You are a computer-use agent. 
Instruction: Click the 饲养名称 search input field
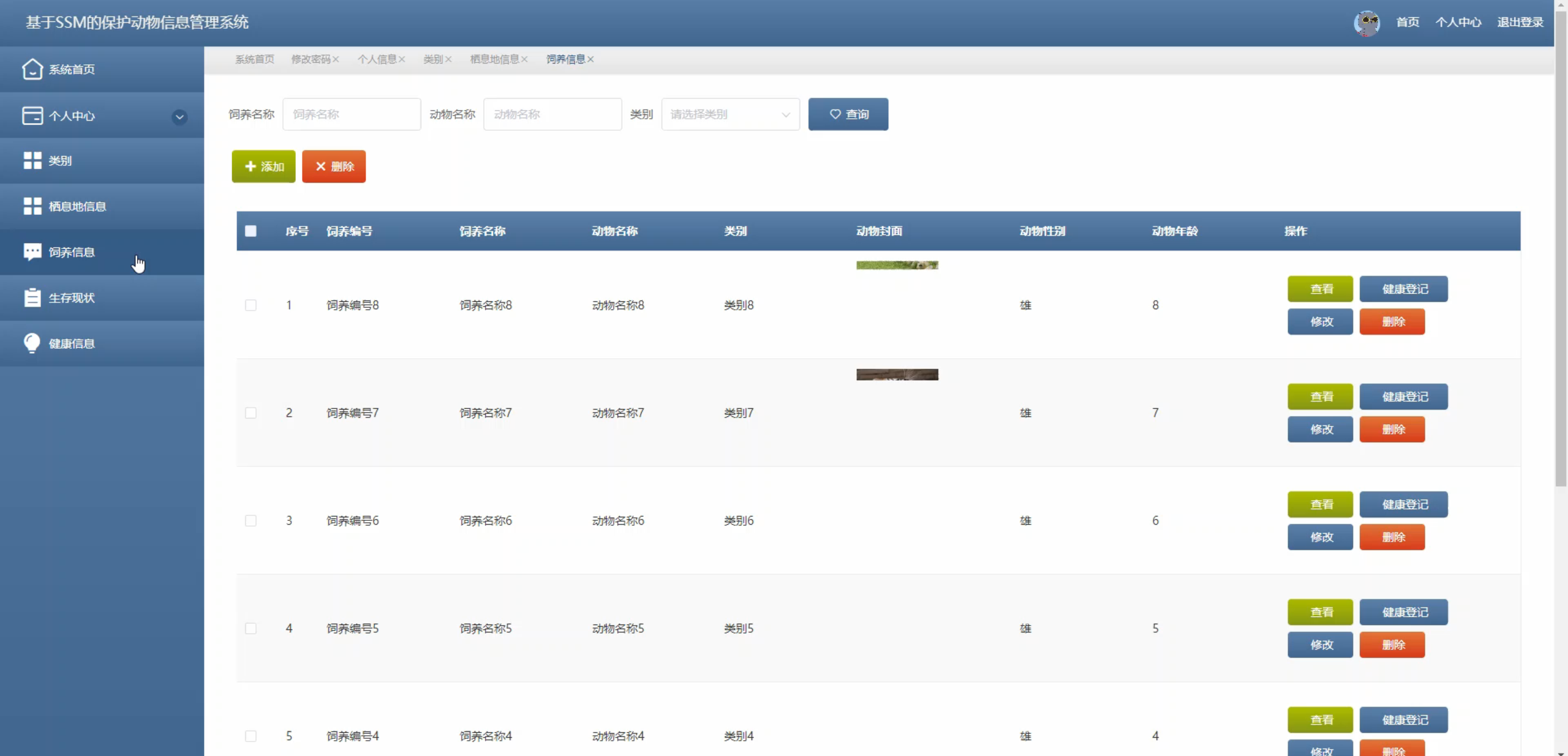pos(352,114)
